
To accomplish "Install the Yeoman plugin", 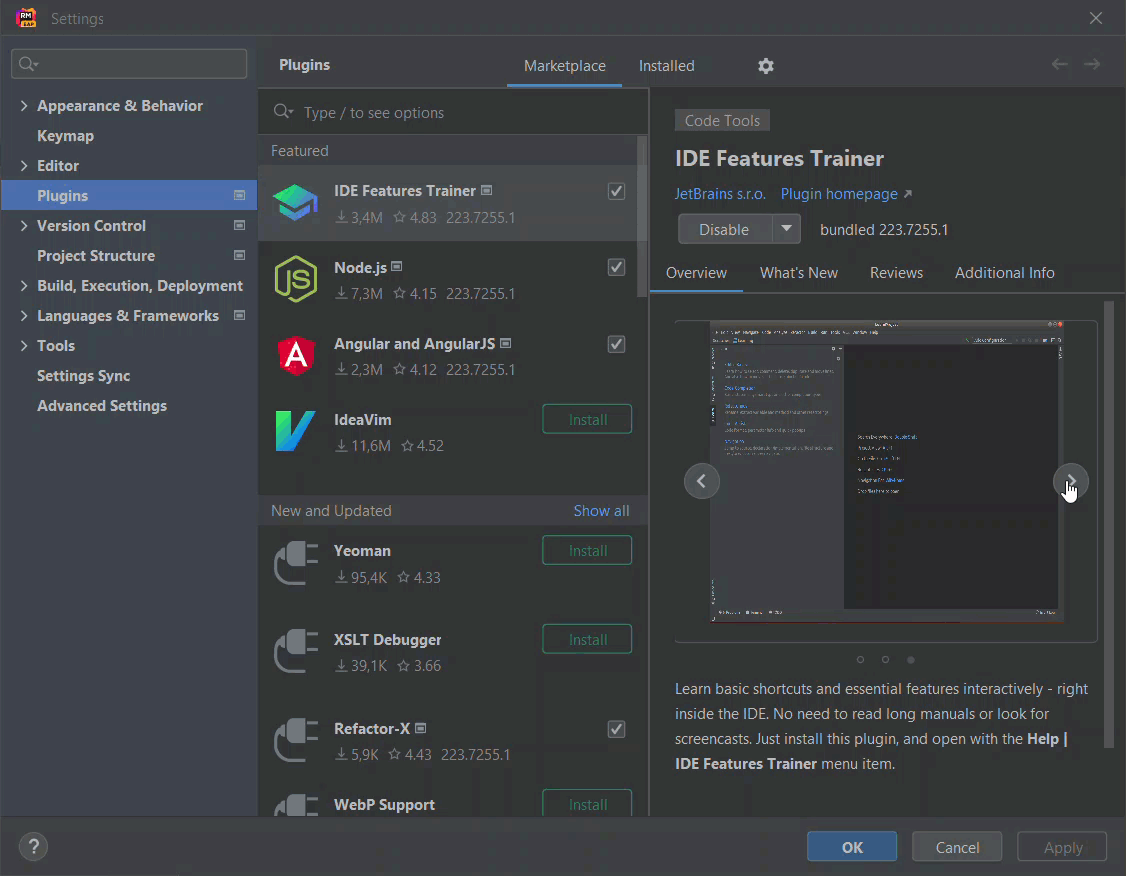I will click(x=587, y=551).
